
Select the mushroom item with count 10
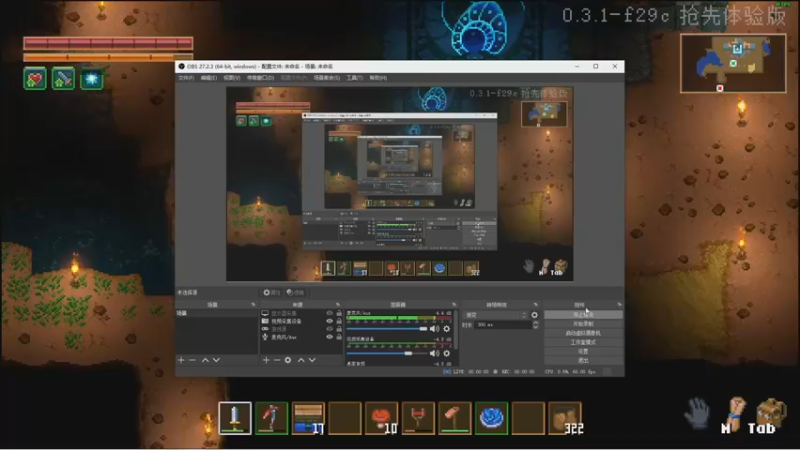point(382,418)
